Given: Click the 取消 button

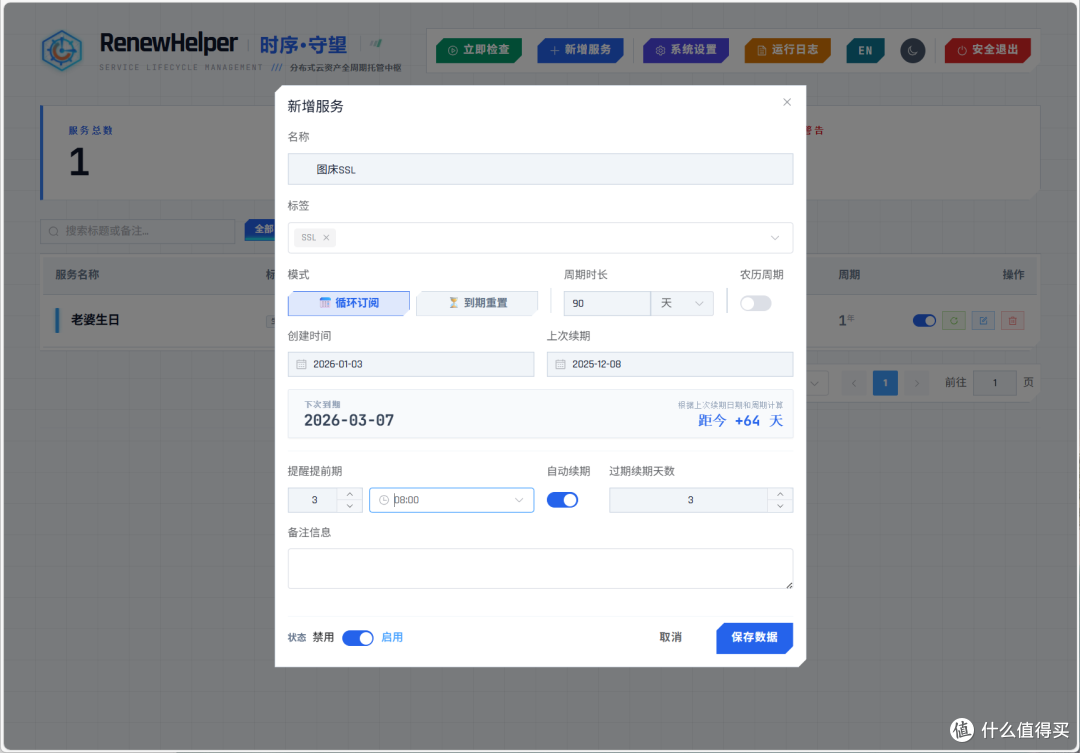Looking at the screenshot, I should click(x=670, y=637).
